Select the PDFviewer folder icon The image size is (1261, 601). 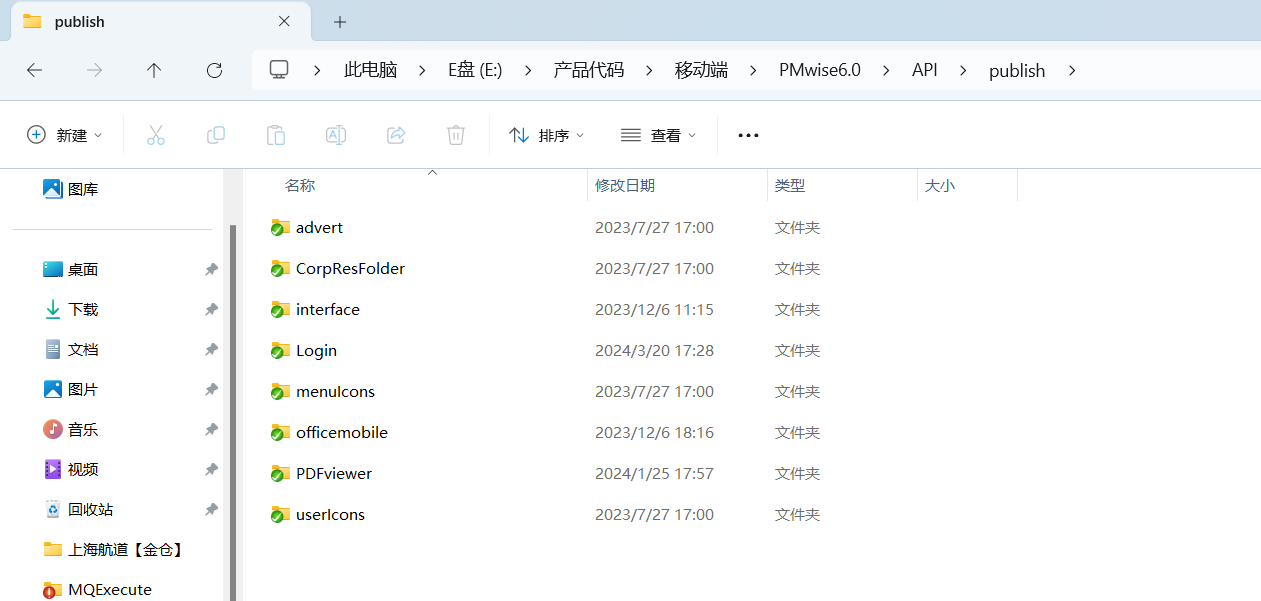280,474
